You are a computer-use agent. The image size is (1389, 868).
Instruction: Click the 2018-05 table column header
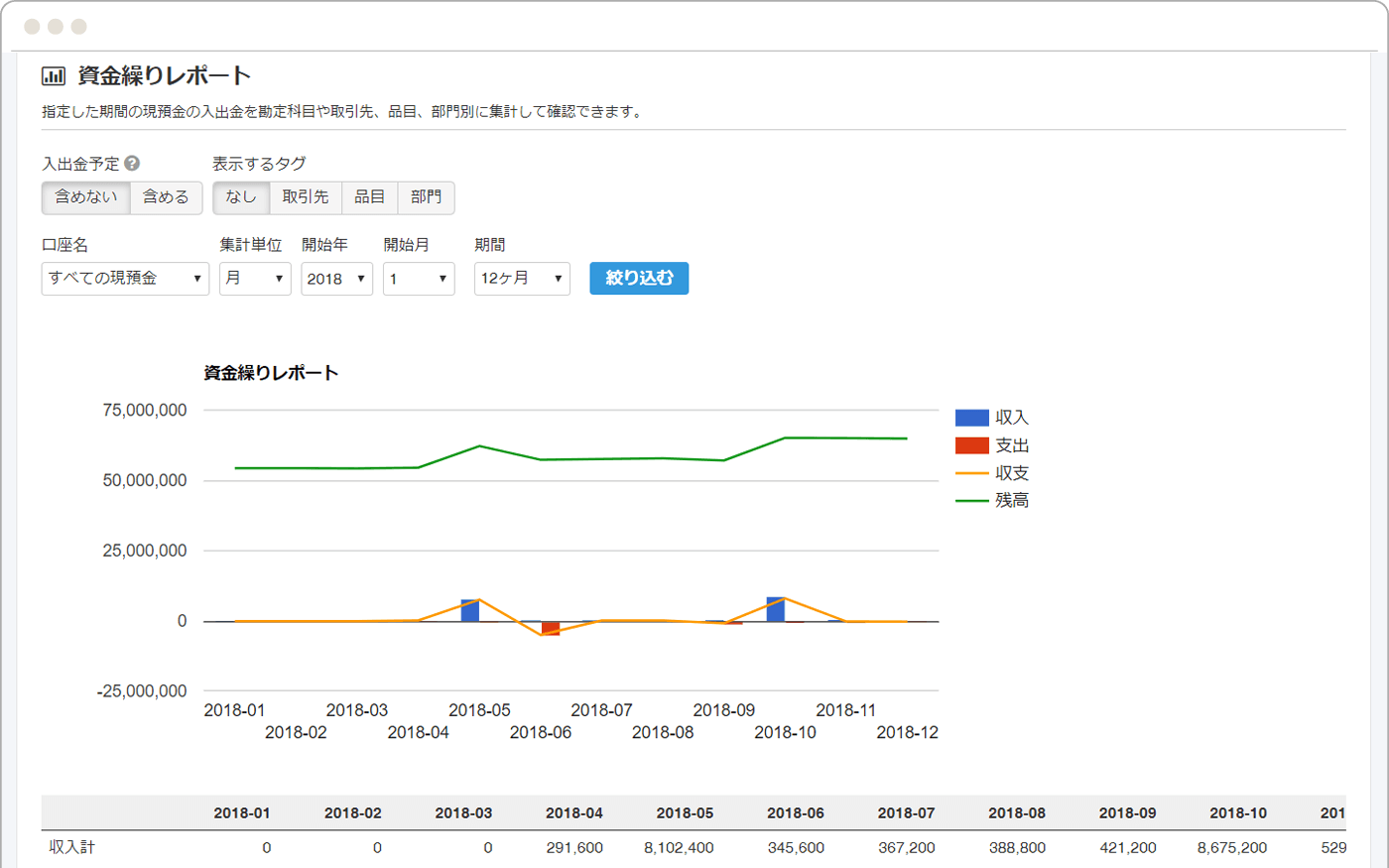pyautogui.click(x=685, y=812)
